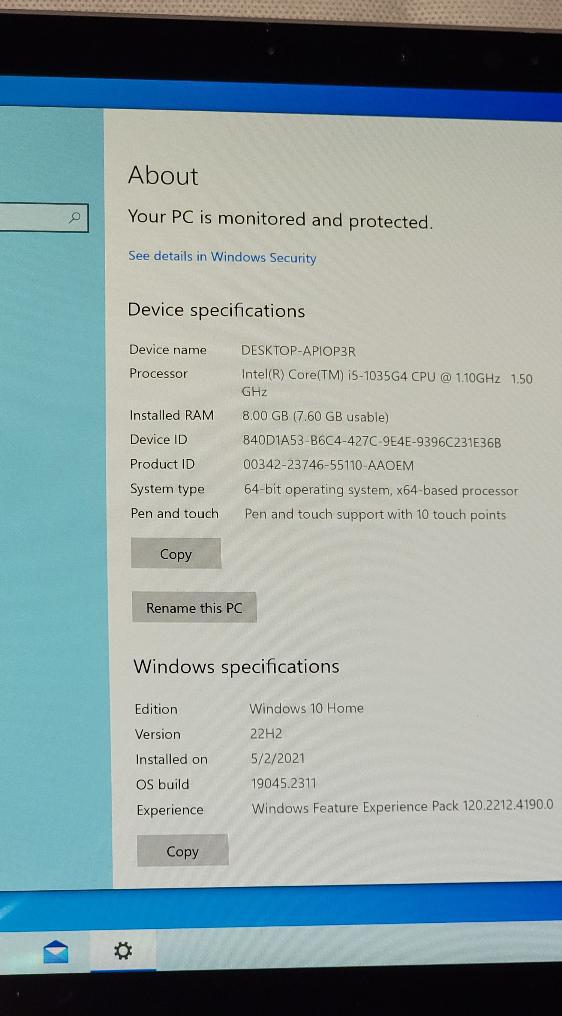The height and width of the screenshot is (1016, 562).
Task: Focus the Settings search input field
Action: click(x=43, y=217)
